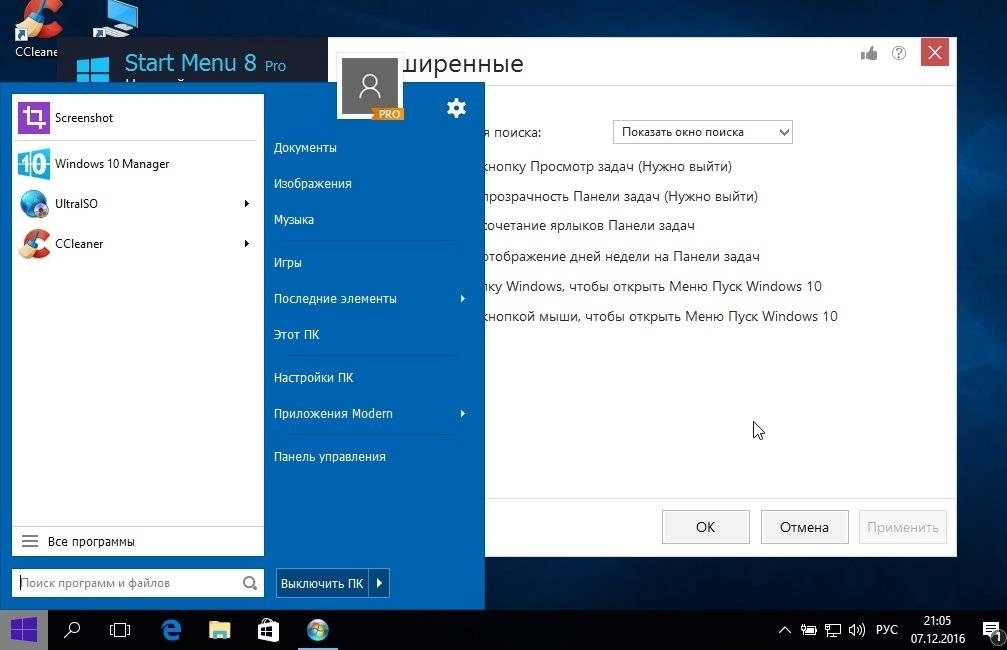Viewport: 1007px width, 650px height.
Task: Open taskbar search magnifier
Action: (72, 630)
